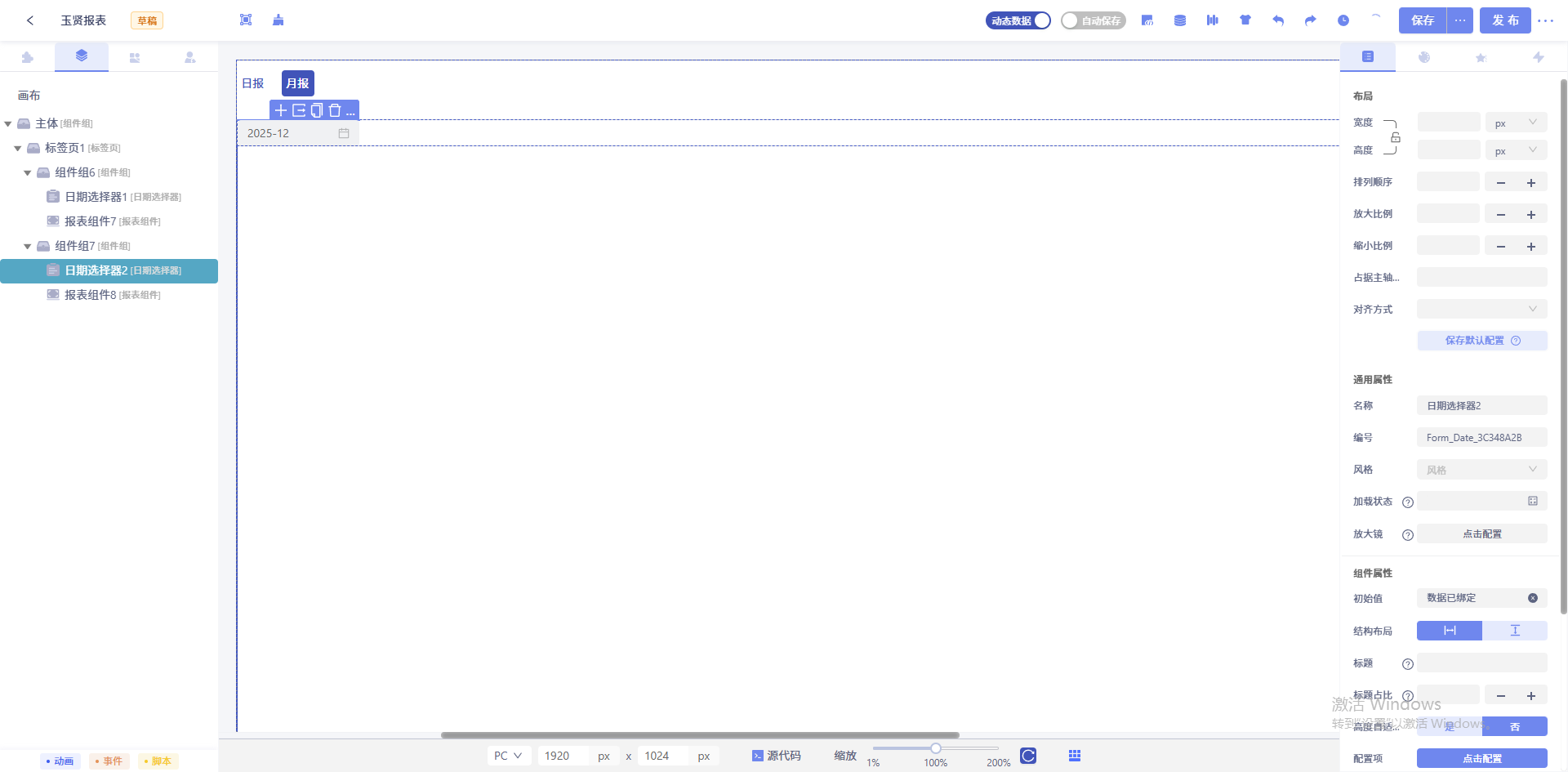Switch to the 日报 tab
This screenshot has height=772, width=1568.
click(x=253, y=83)
